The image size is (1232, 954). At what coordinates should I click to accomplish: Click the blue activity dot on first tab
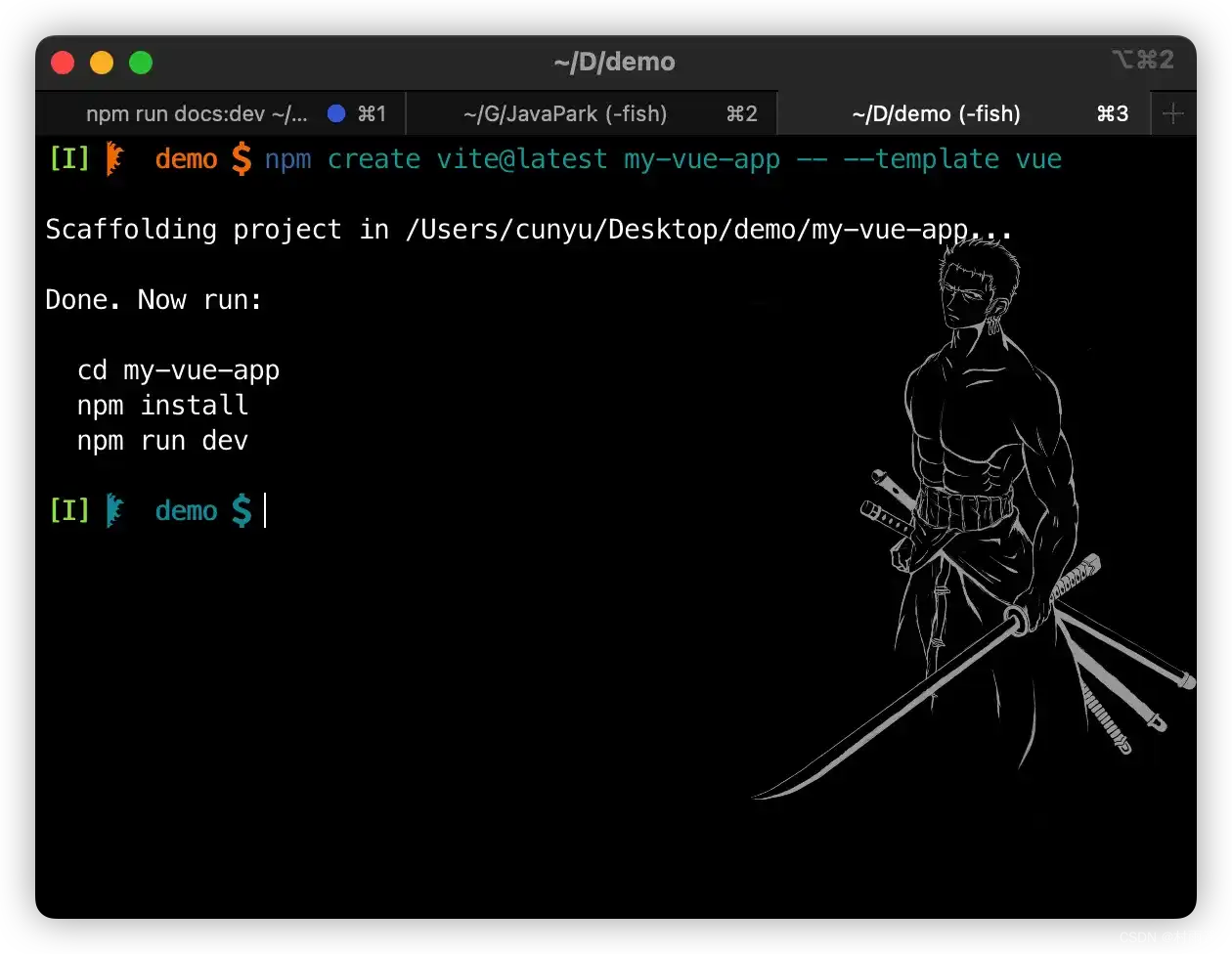click(336, 114)
